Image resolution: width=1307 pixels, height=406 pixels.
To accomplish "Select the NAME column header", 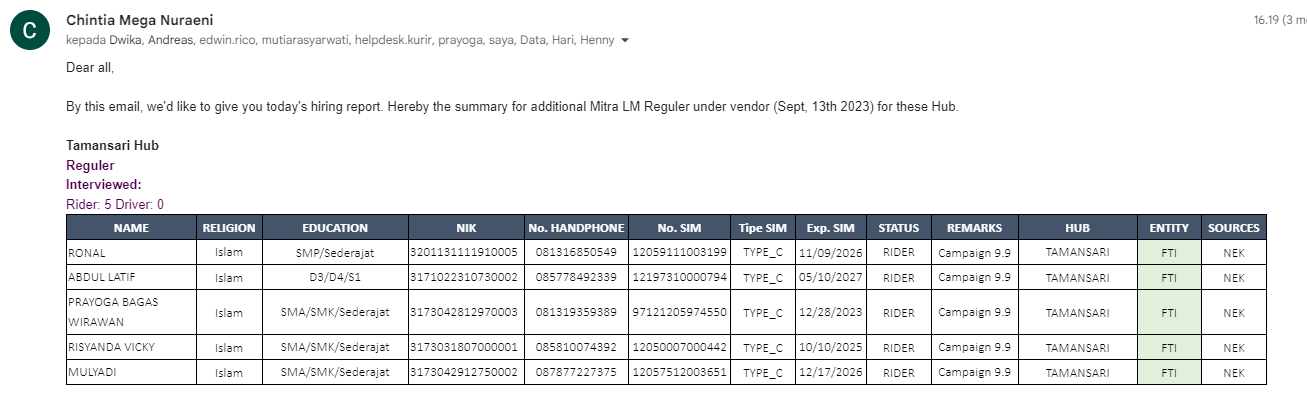I will 131,228.
